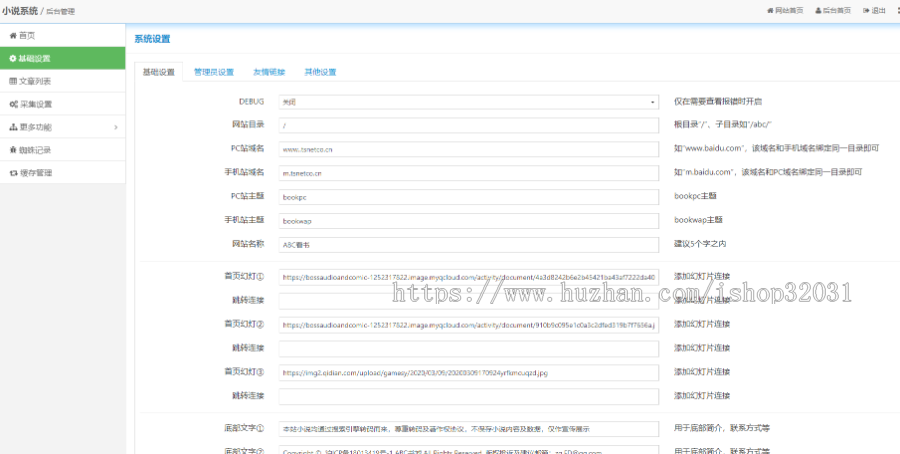This screenshot has height=454, width=900.
Task: Click into the PC站域名 input field
Action: [468, 149]
